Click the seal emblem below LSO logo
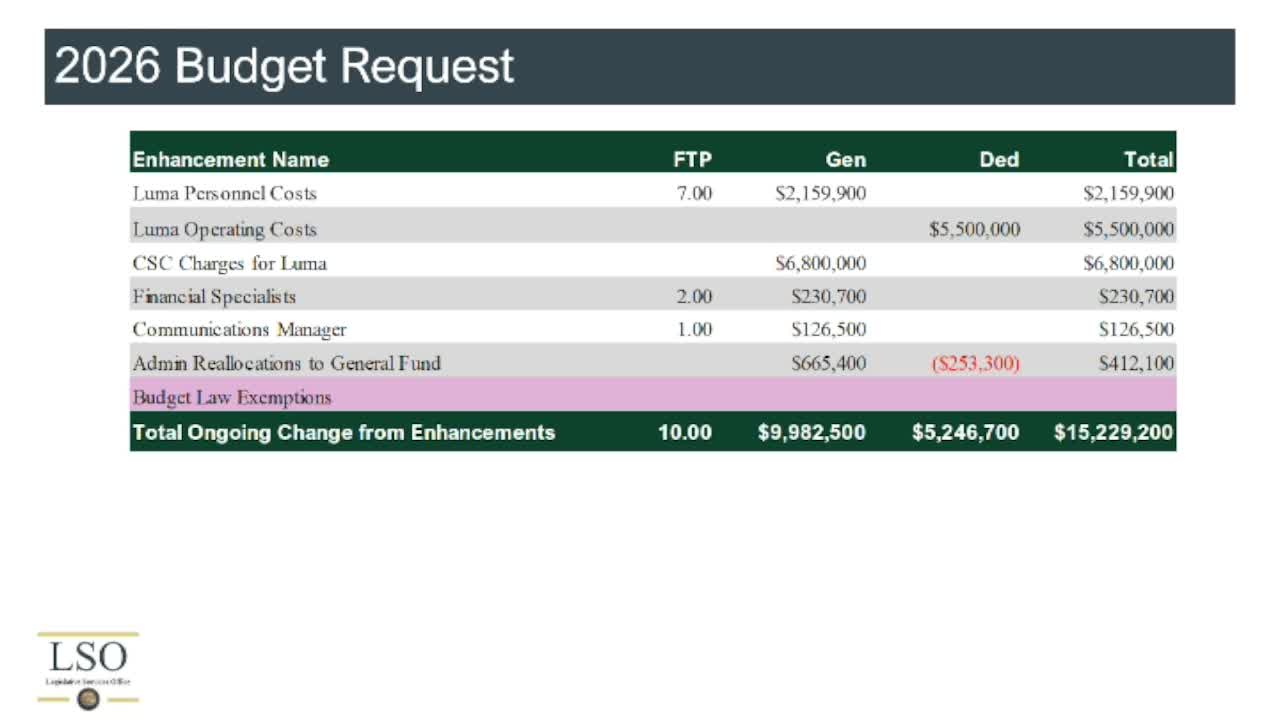 pos(88,700)
